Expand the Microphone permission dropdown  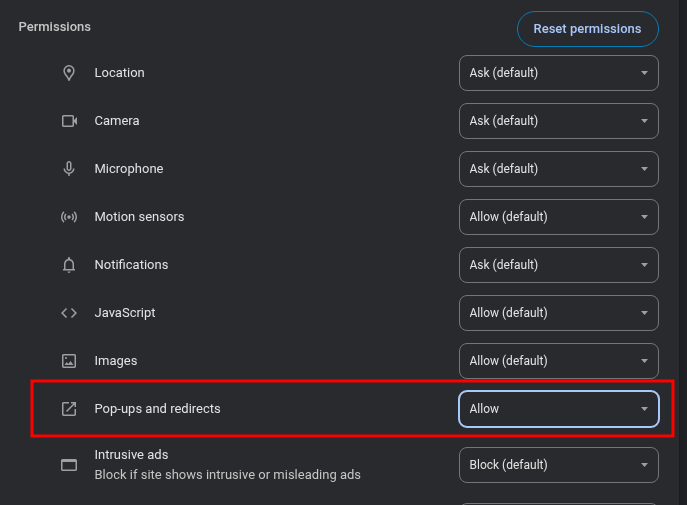pos(558,169)
